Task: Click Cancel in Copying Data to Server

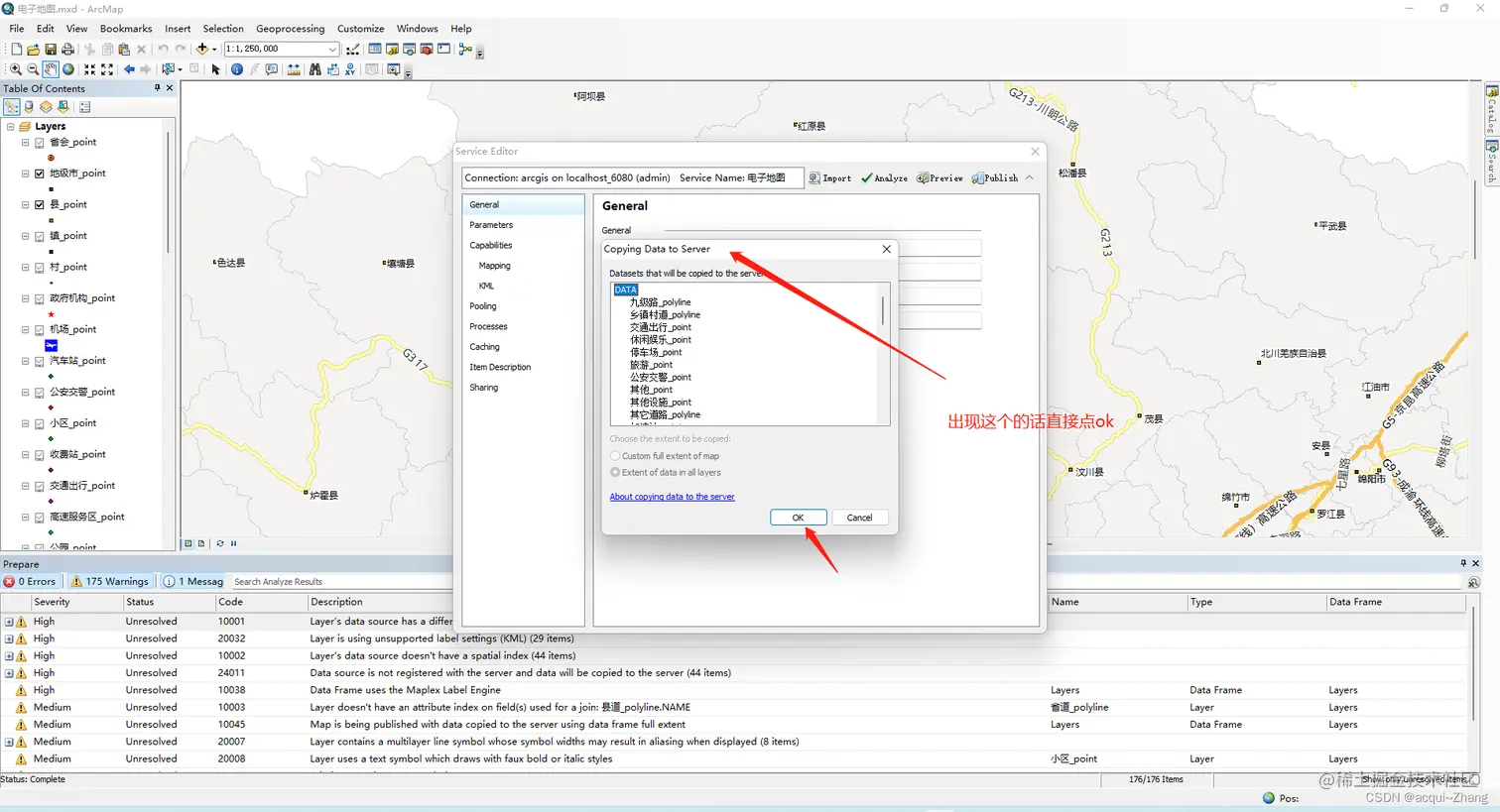Action: [859, 518]
